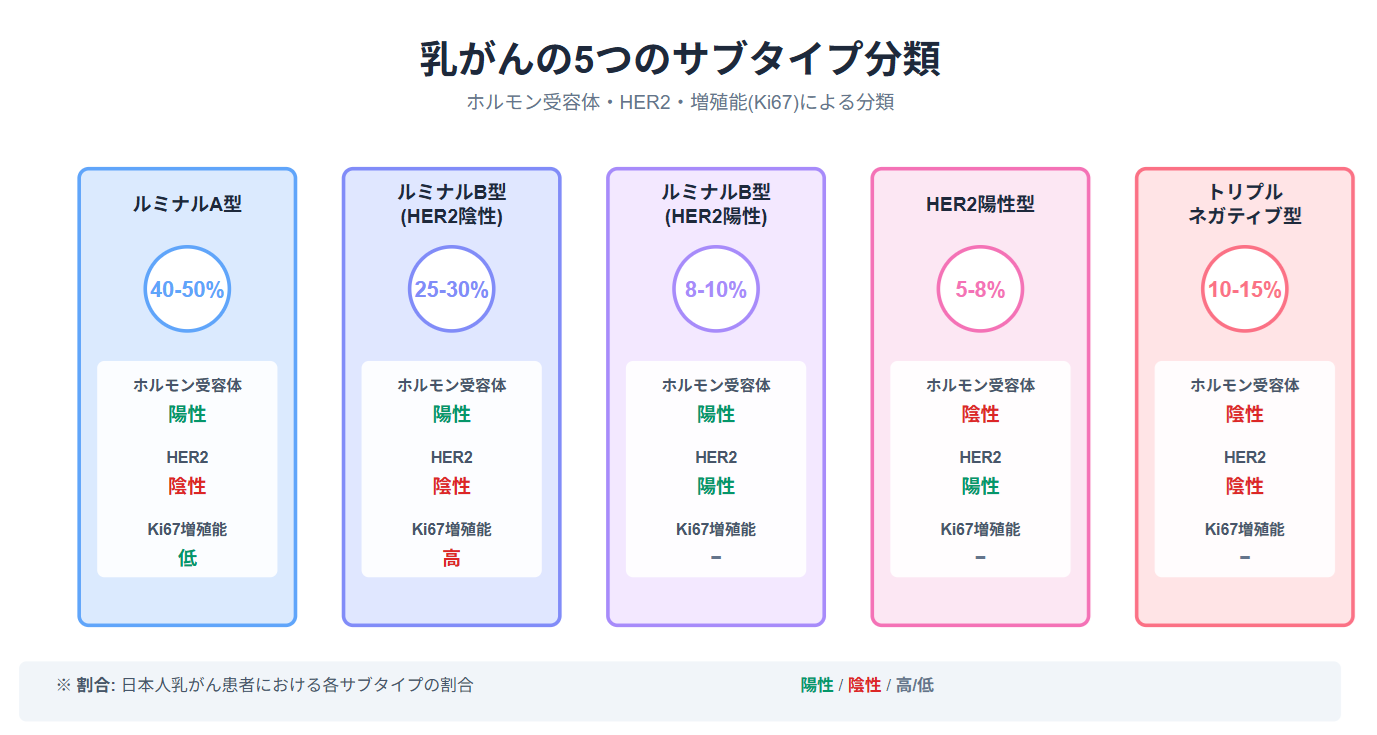Click the 高/低 legend text
The width and height of the screenshot is (1377, 735).
point(915,685)
